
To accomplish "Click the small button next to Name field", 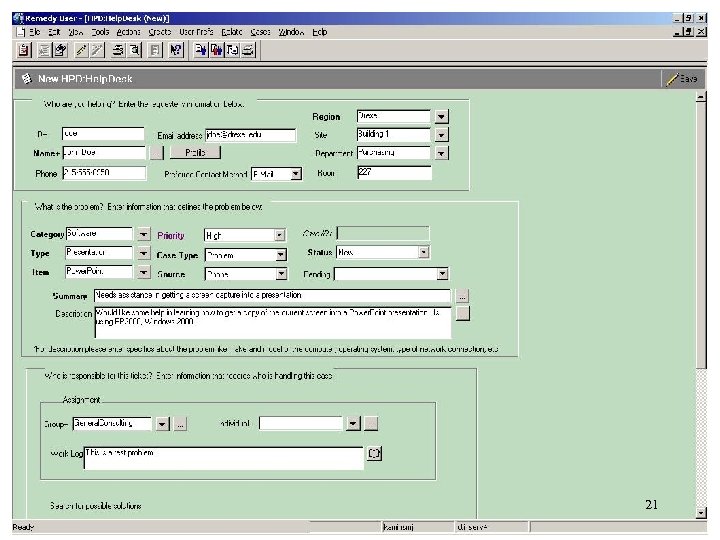I will (x=157, y=152).
